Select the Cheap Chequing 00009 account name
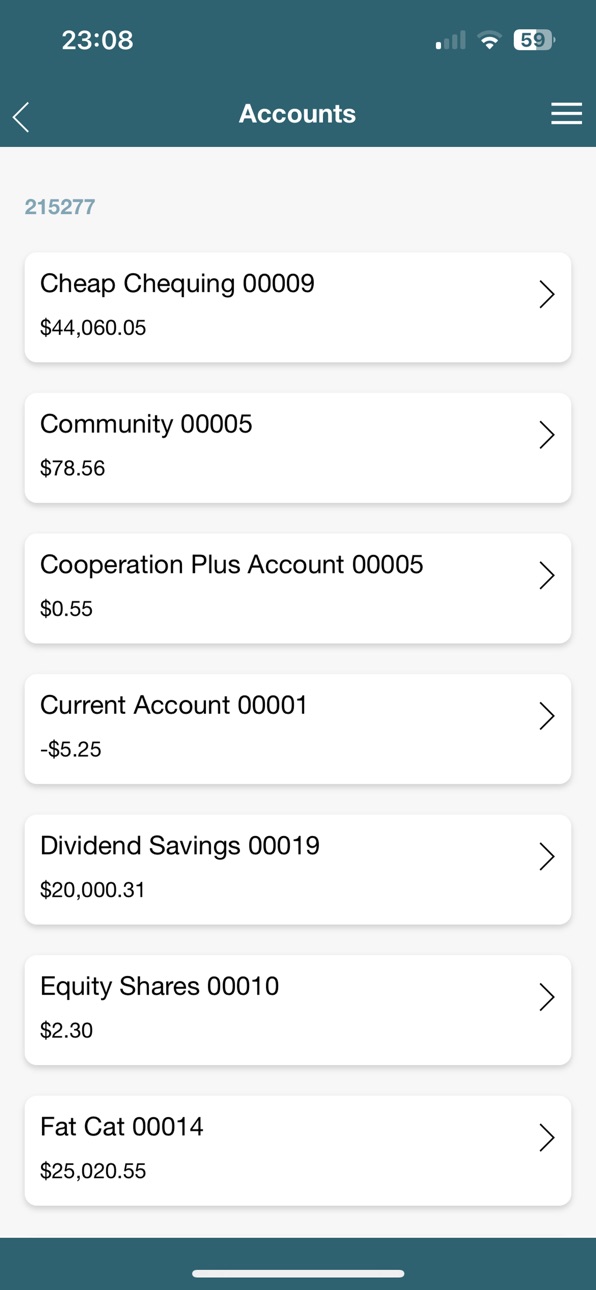Viewport: 596px width, 1290px height. point(177,284)
